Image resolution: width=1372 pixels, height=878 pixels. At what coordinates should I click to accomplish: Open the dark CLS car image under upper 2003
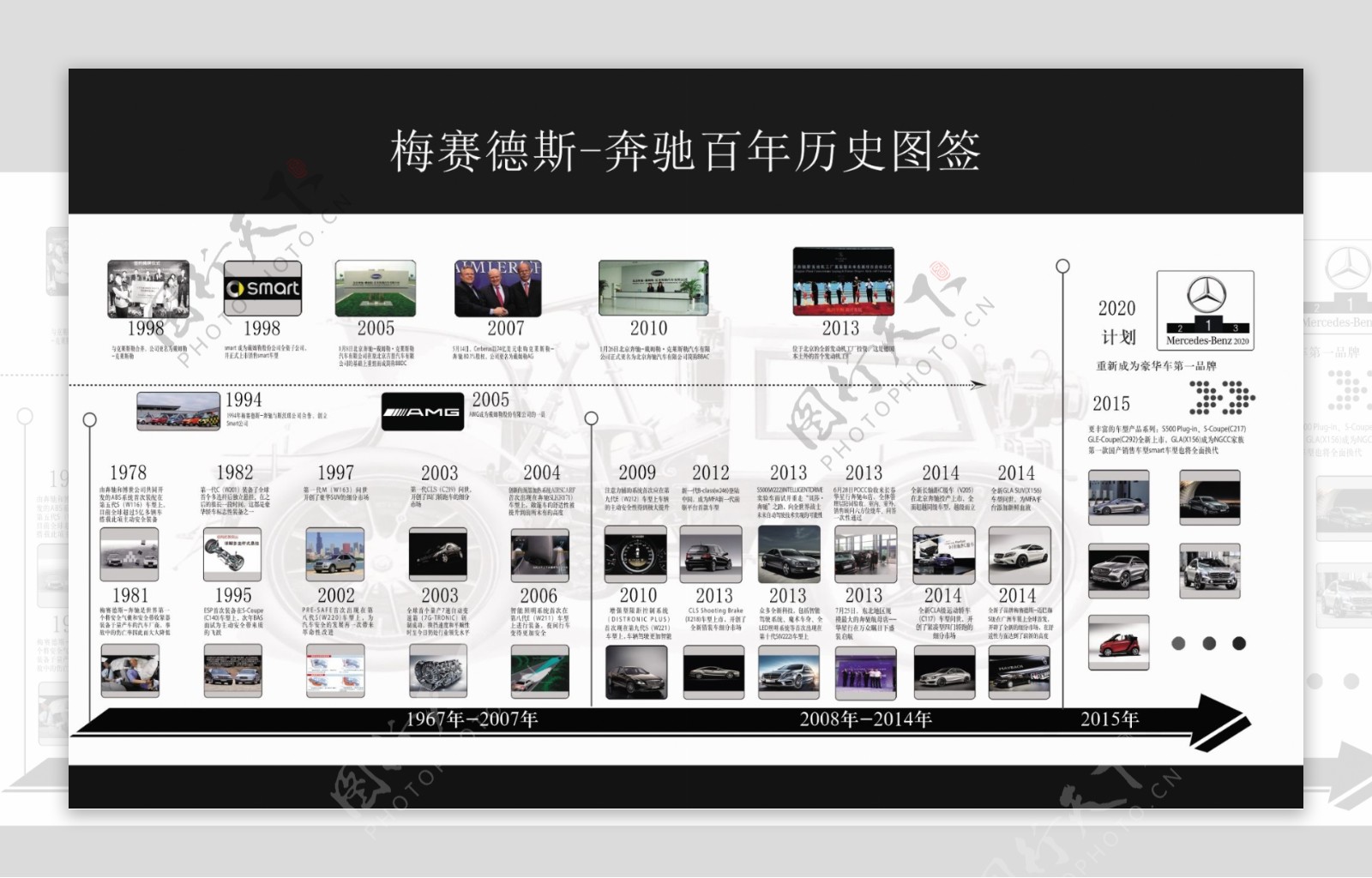click(x=438, y=555)
